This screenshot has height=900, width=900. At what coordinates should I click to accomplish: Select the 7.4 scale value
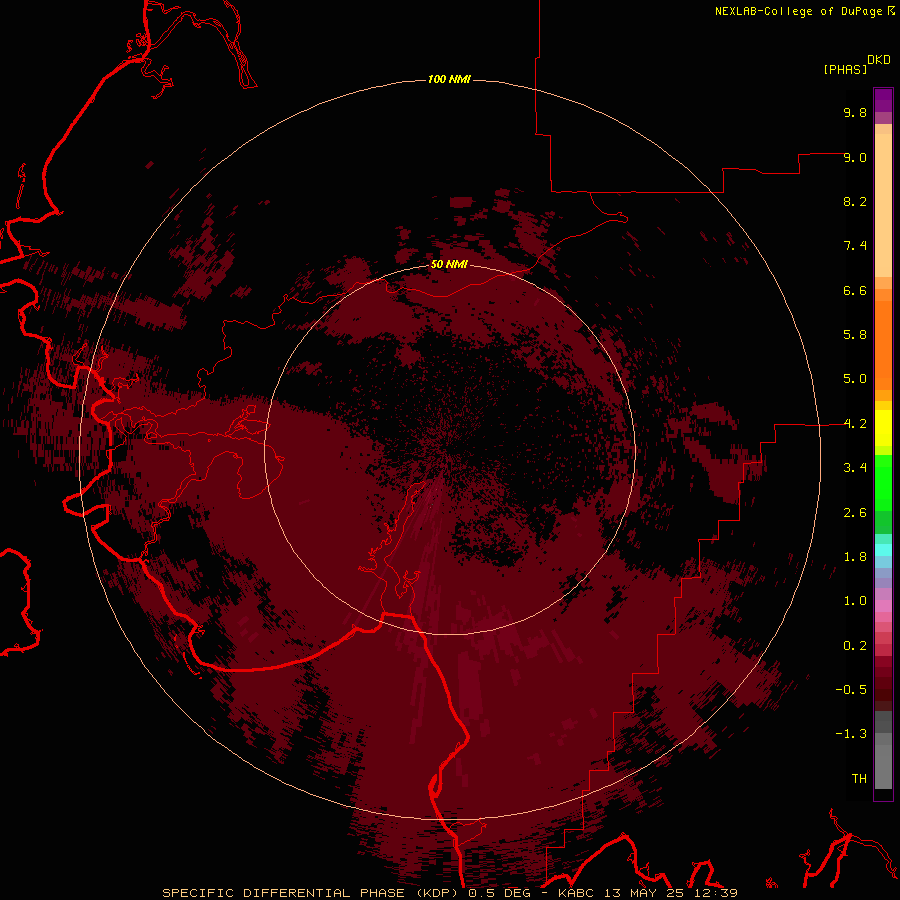coord(855,246)
